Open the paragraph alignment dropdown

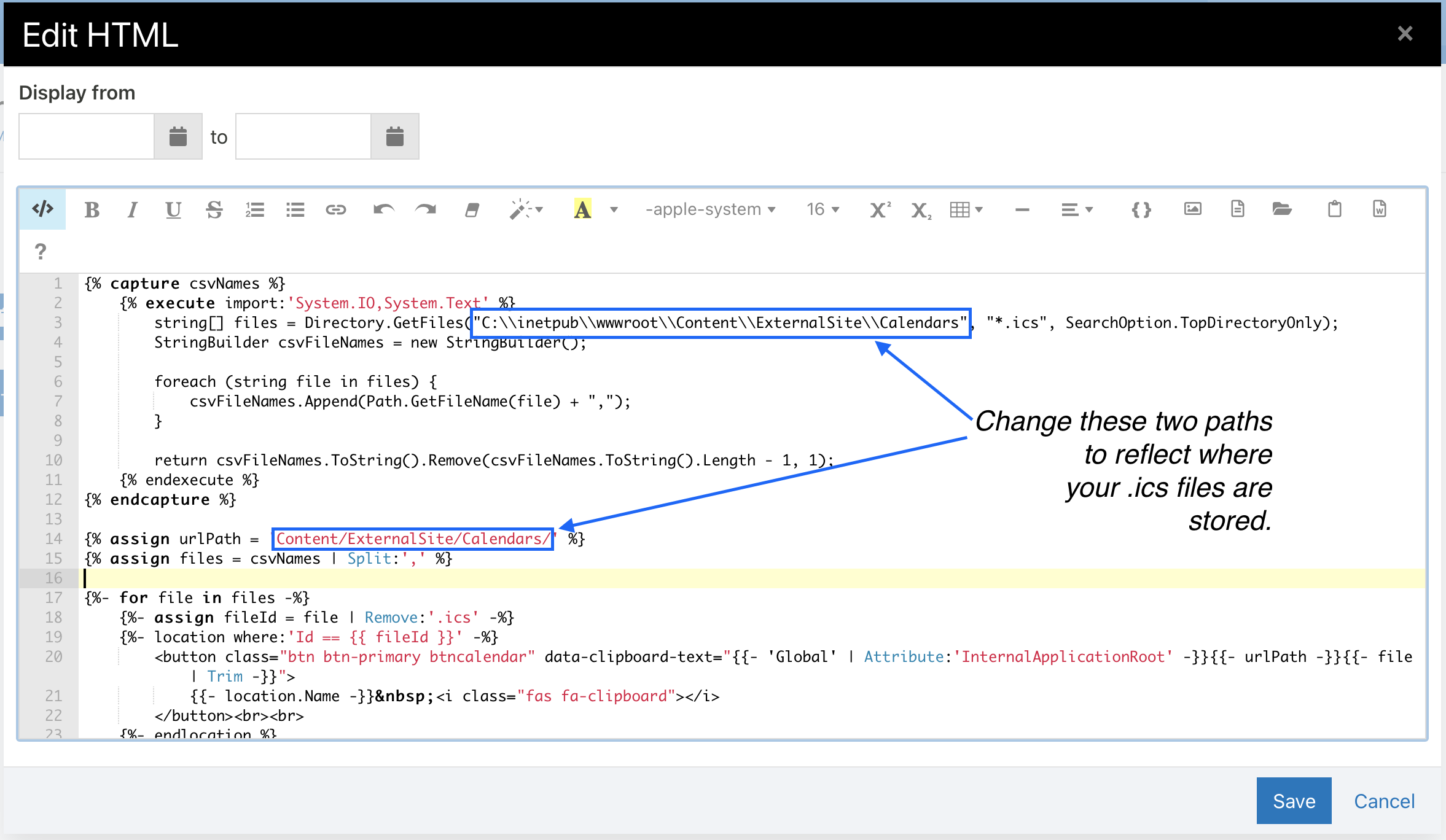(1077, 210)
